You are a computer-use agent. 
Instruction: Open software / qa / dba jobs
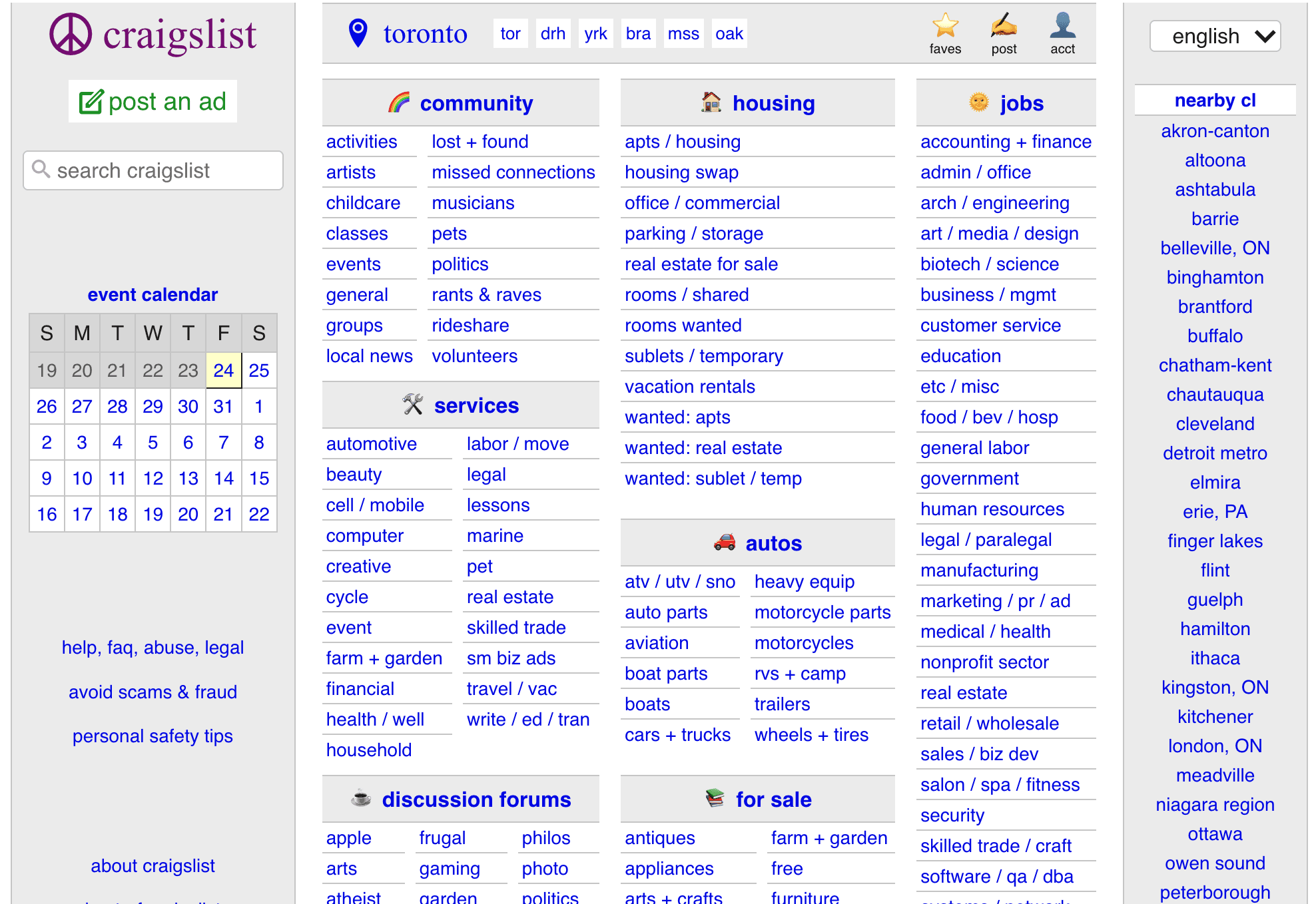[x=997, y=876]
